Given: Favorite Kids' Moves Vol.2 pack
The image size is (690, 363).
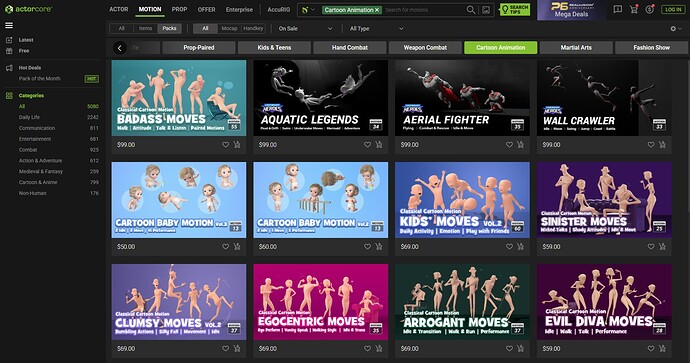Looking at the screenshot, I should (x=509, y=247).
